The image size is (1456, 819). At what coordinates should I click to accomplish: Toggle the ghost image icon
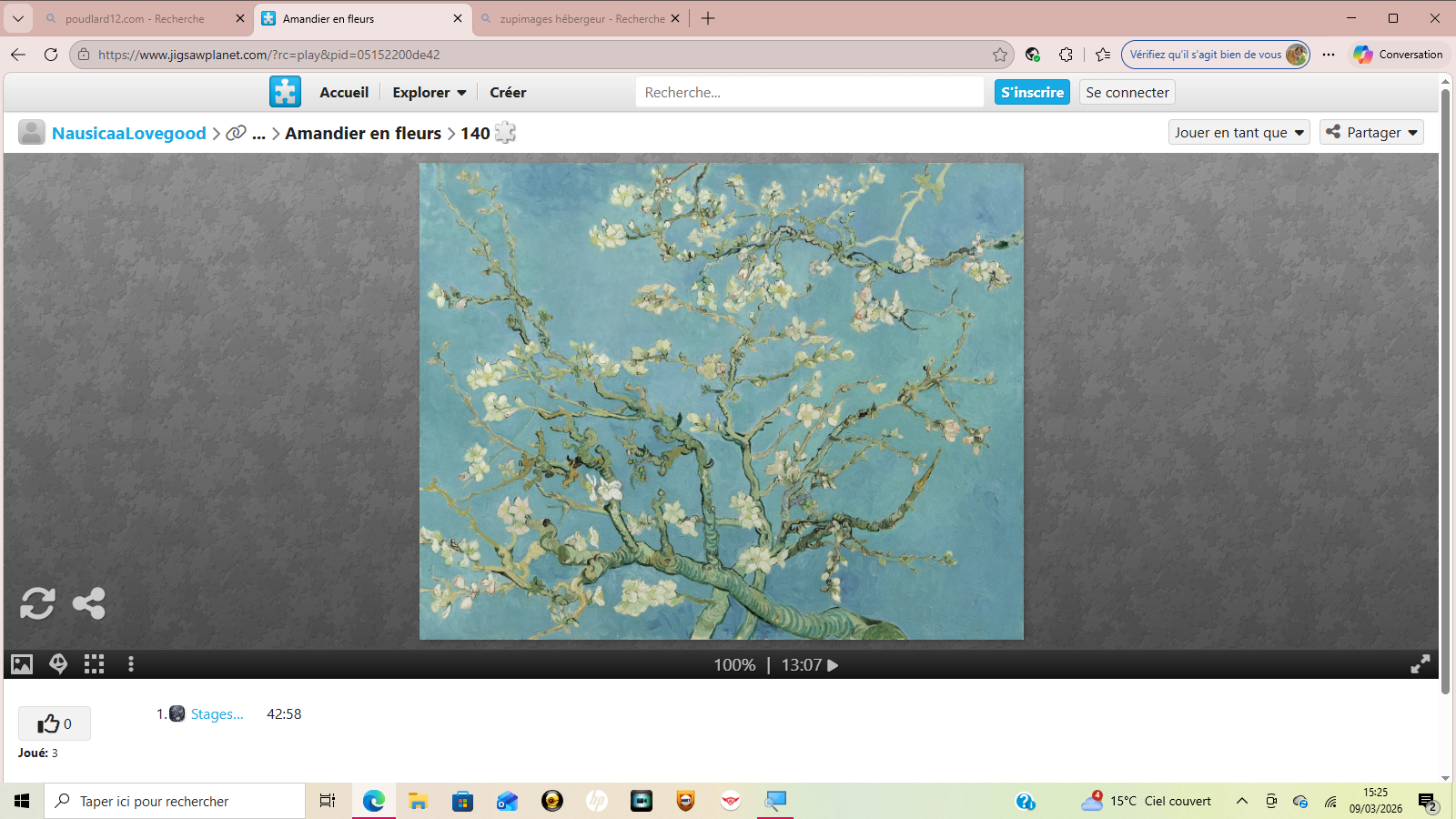pyautogui.click(x=58, y=664)
